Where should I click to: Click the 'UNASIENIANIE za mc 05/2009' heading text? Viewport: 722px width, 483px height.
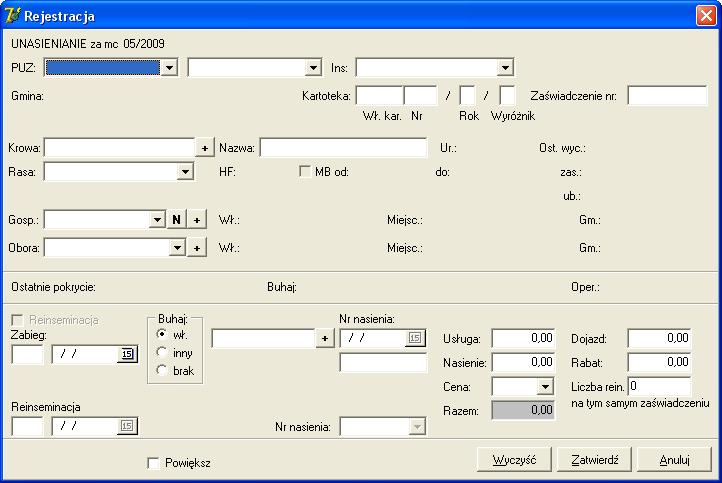coord(88,44)
